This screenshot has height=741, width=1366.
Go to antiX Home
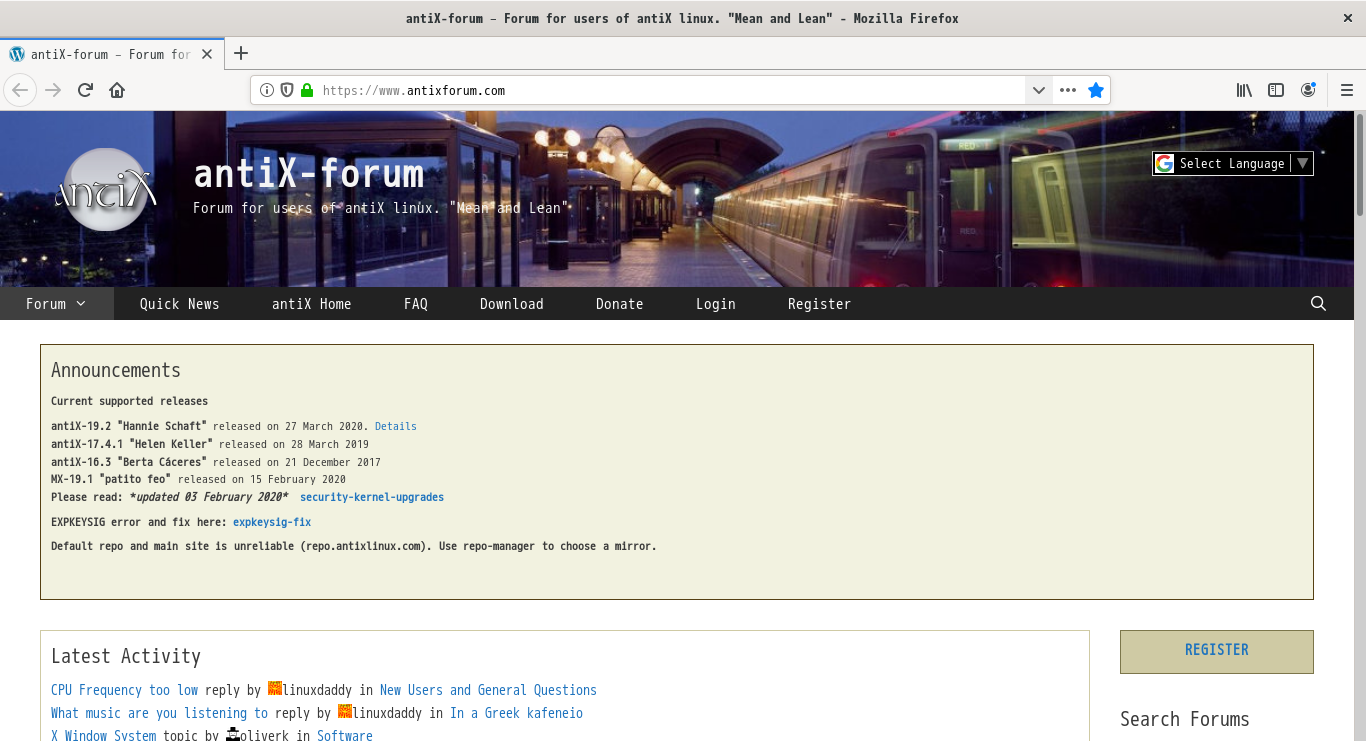click(312, 304)
